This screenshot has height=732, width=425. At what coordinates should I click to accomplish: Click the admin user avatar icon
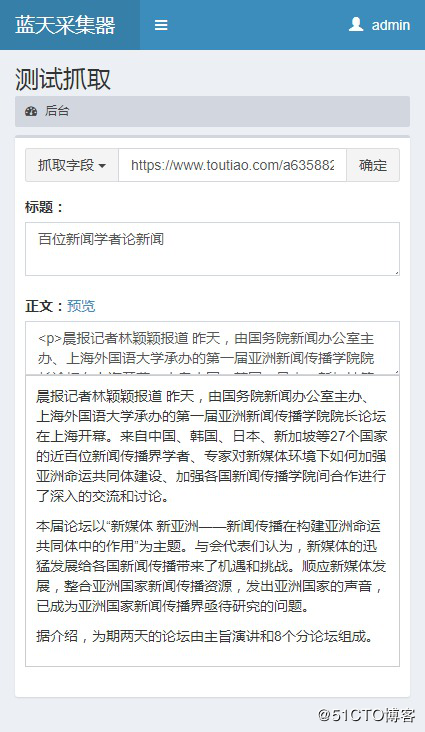(x=356, y=24)
